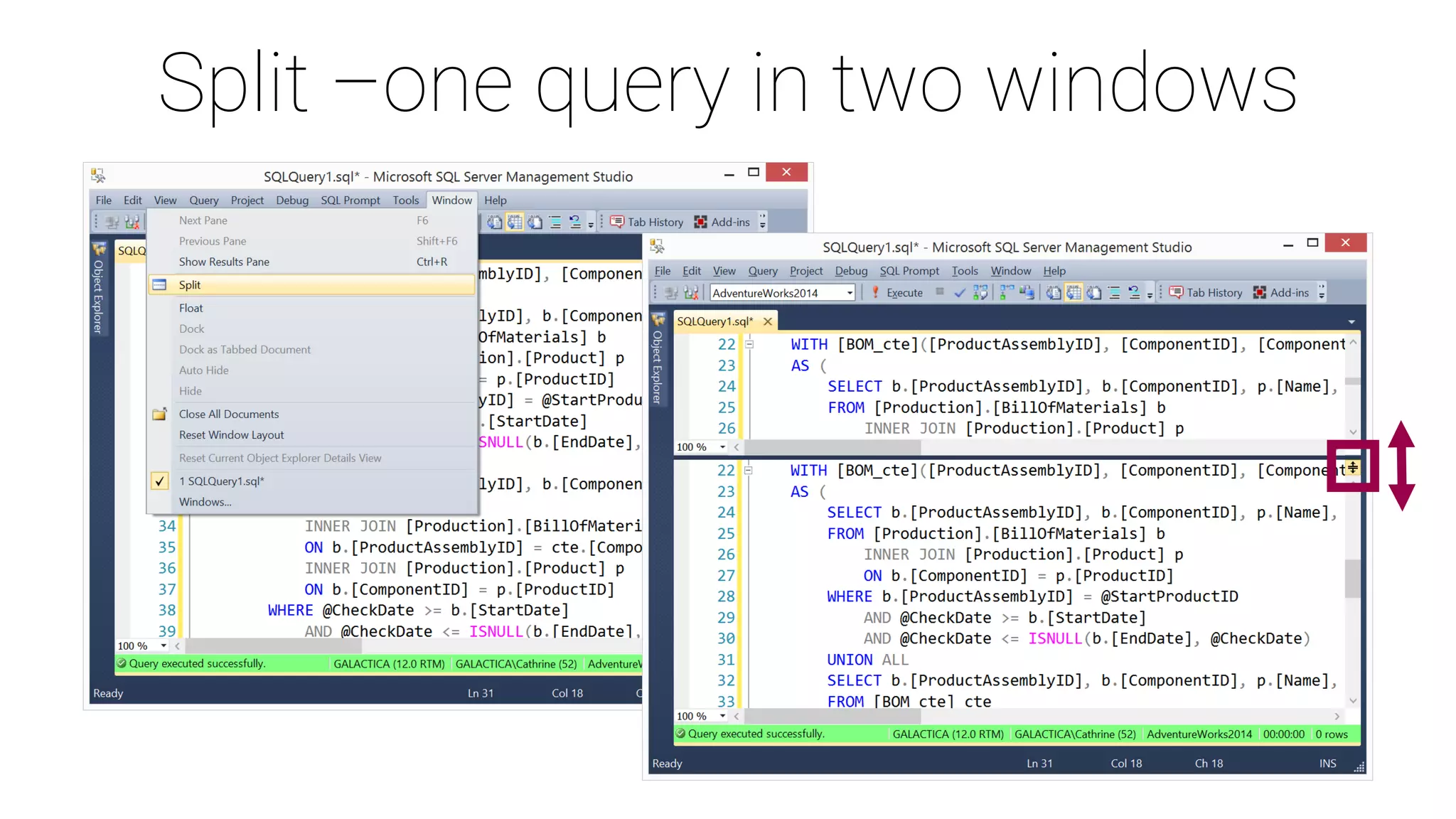Open add-ins toolbar overflow in right window
1456x819 pixels.
[1321, 292]
